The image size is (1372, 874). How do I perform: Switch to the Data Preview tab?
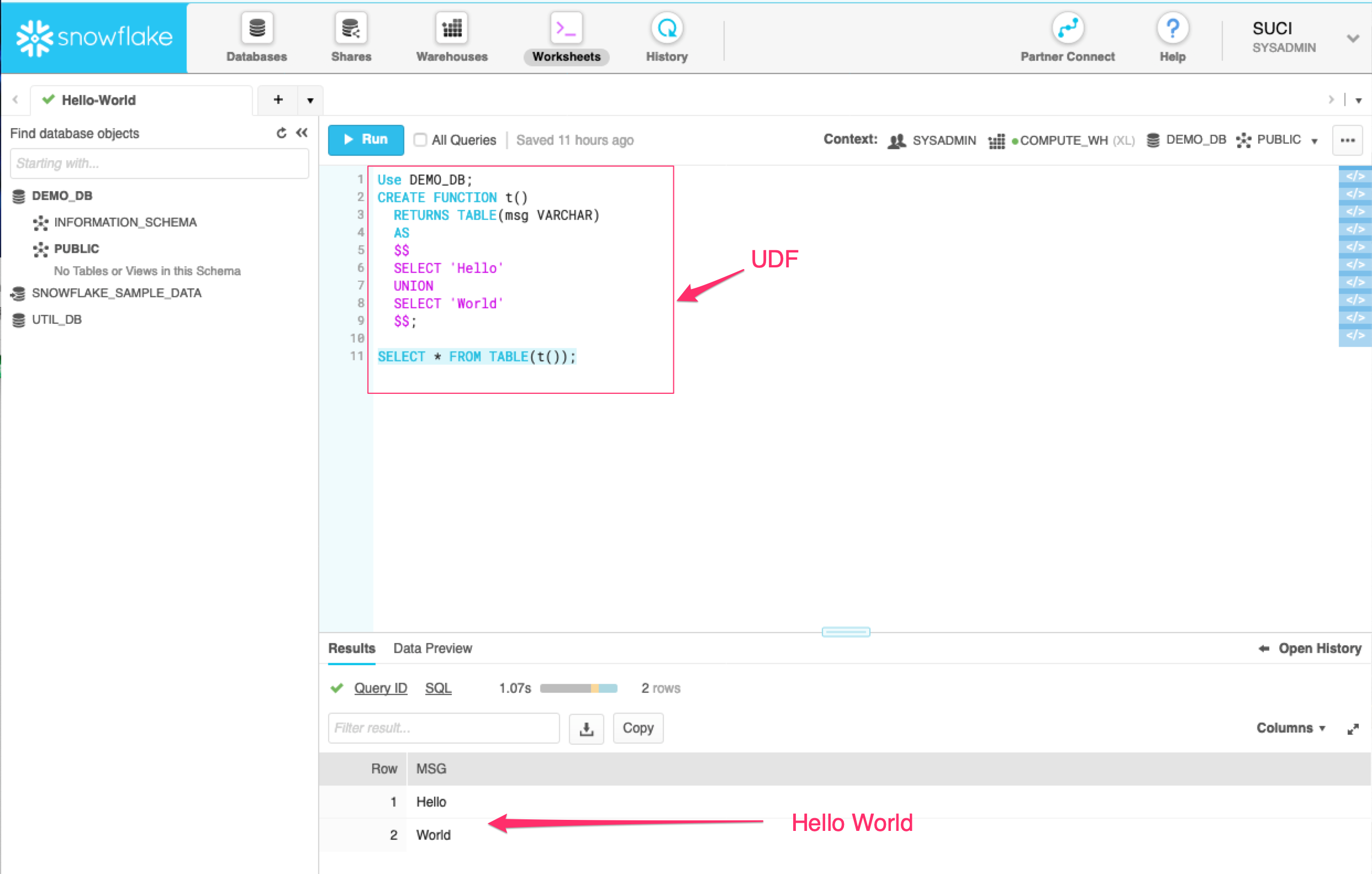(432, 649)
